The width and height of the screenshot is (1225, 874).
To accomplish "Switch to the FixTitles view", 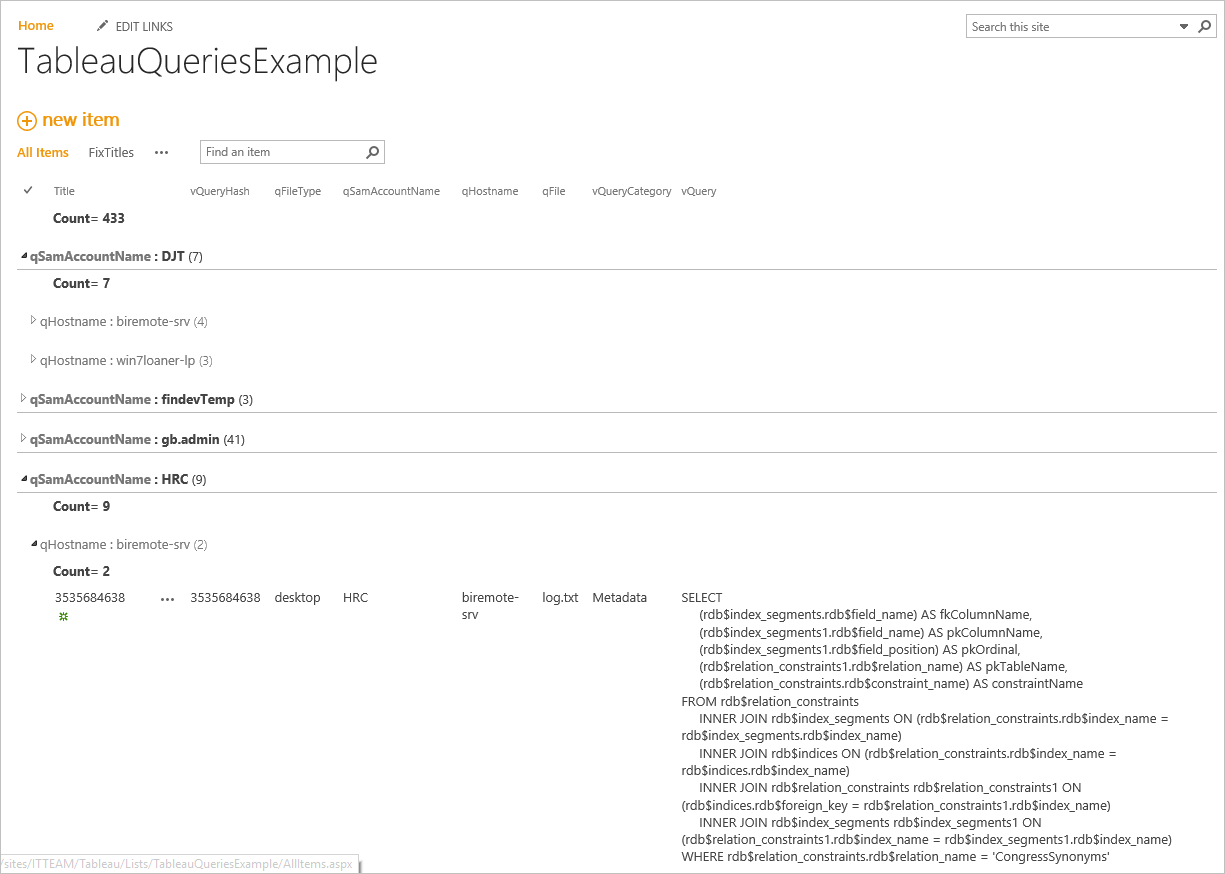I will (111, 153).
